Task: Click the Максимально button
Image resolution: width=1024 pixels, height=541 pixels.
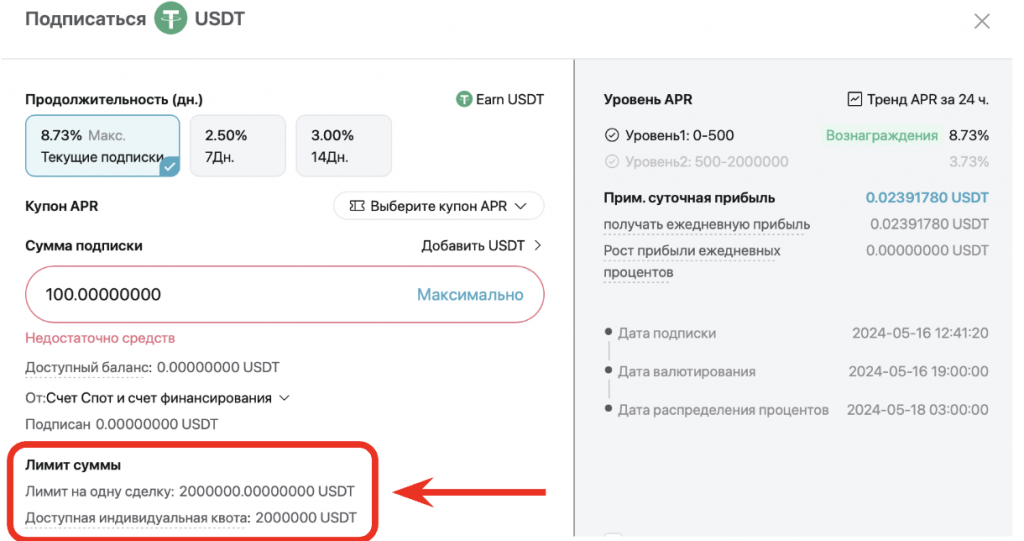Action: [x=469, y=294]
